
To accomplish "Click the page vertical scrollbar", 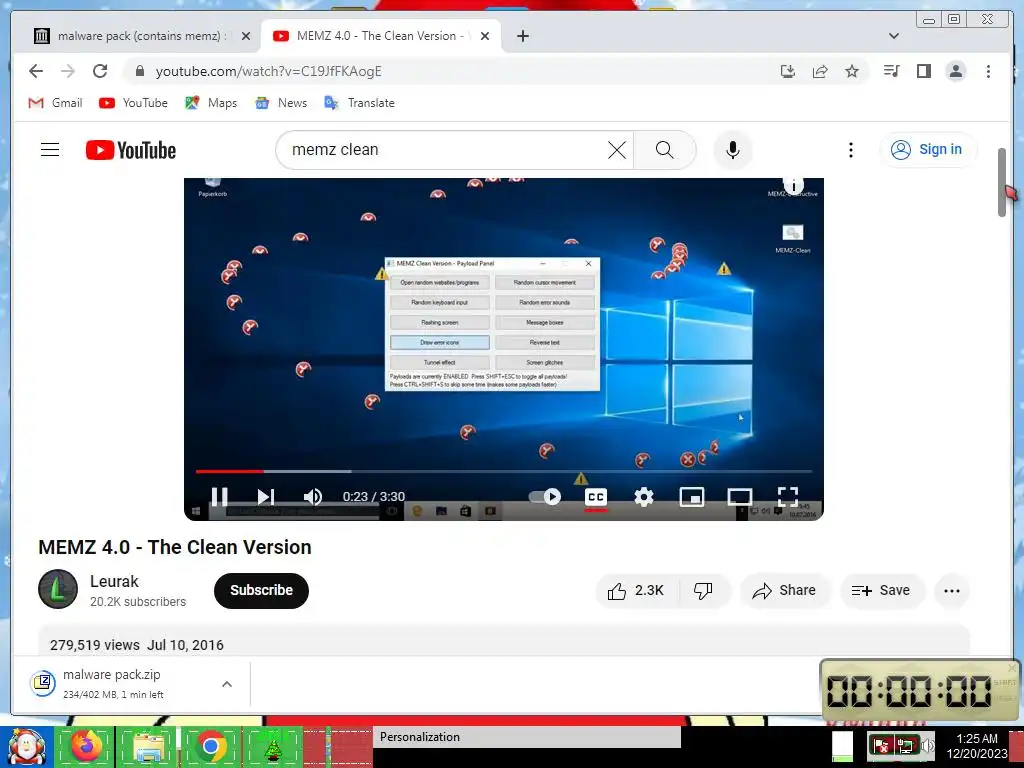I will [x=1002, y=182].
